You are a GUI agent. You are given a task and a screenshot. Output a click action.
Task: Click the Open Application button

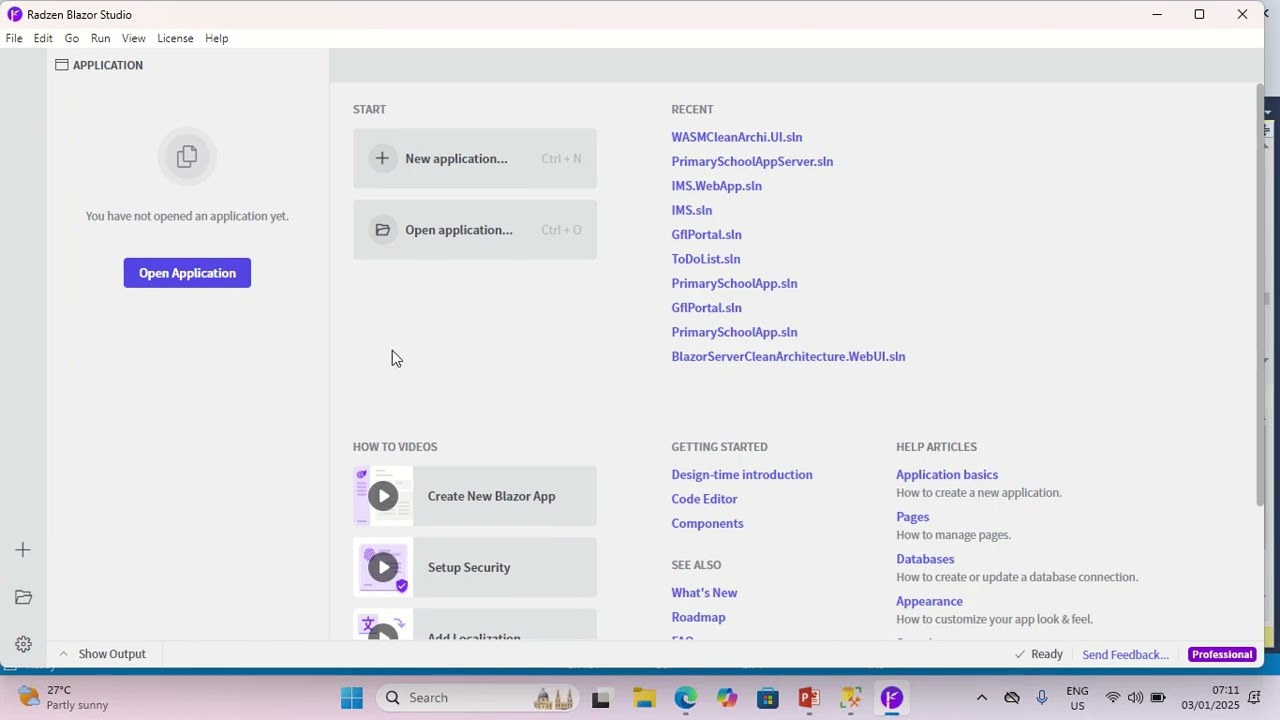187,273
